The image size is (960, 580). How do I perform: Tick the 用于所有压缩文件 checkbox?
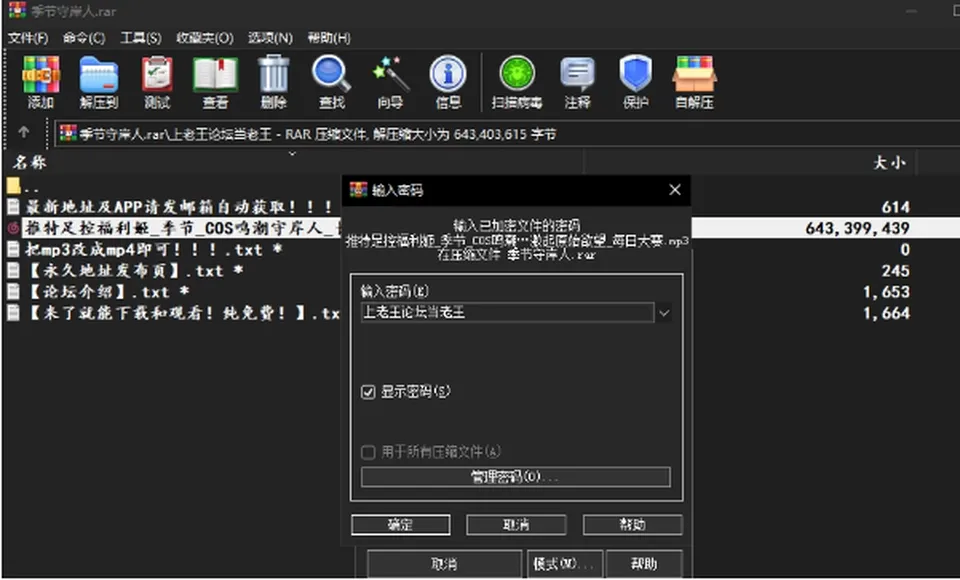point(368,453)
